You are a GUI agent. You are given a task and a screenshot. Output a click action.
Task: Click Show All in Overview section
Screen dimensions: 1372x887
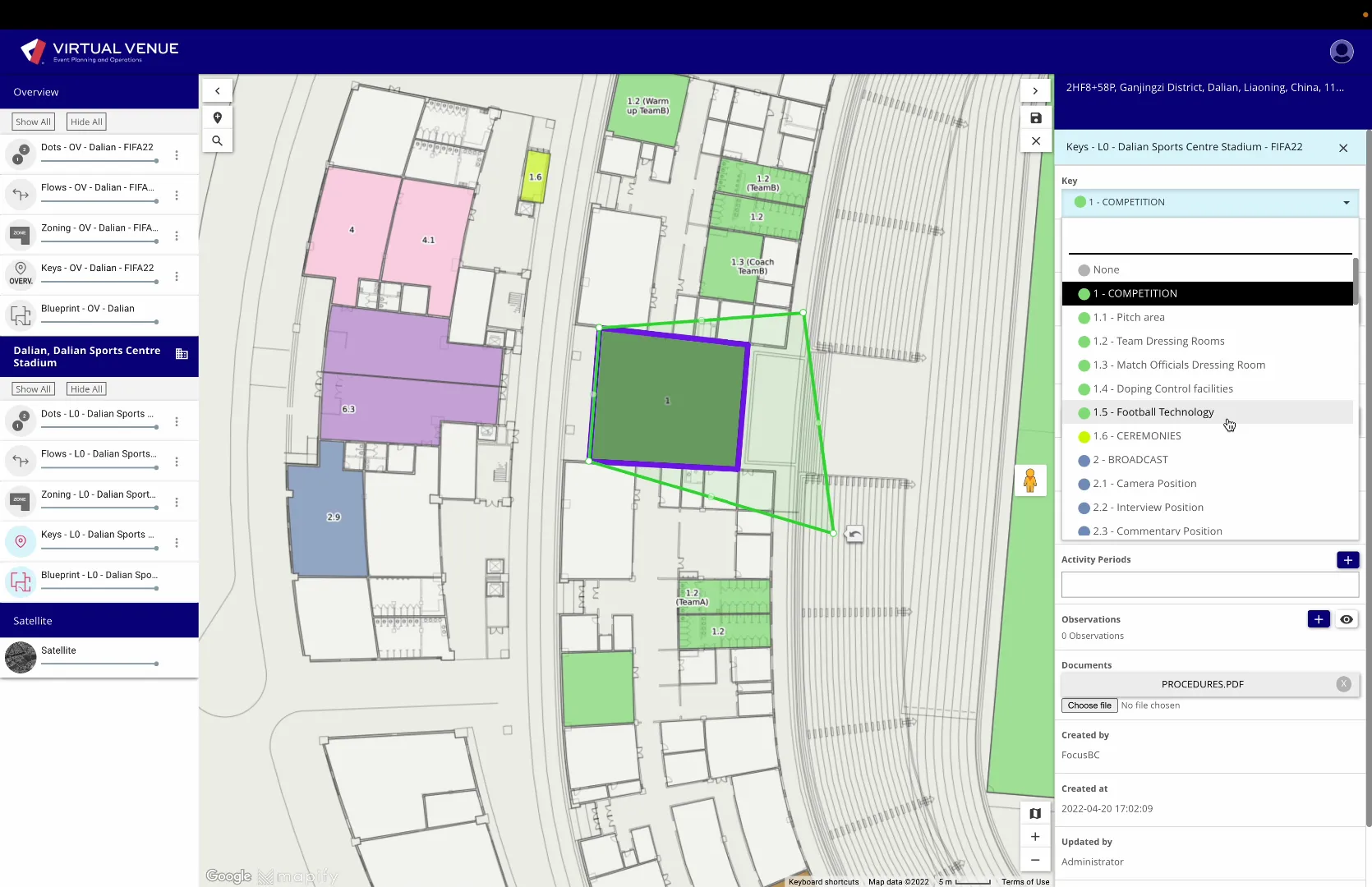click(33, 122)
